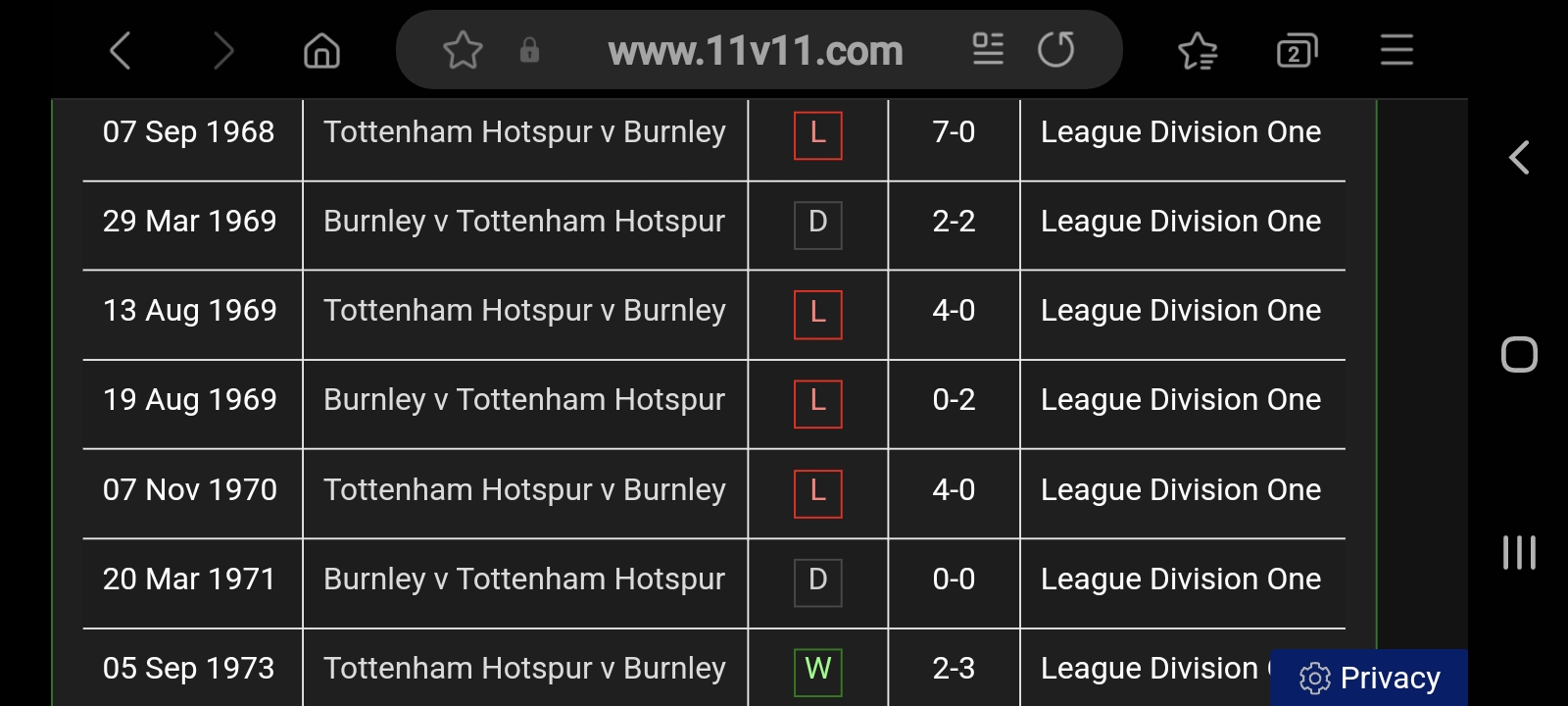The width and height of the screenshot is (1568, 706).
Task: Click the W result badge for 05 Sep 1973
Action: click(817, 671)
